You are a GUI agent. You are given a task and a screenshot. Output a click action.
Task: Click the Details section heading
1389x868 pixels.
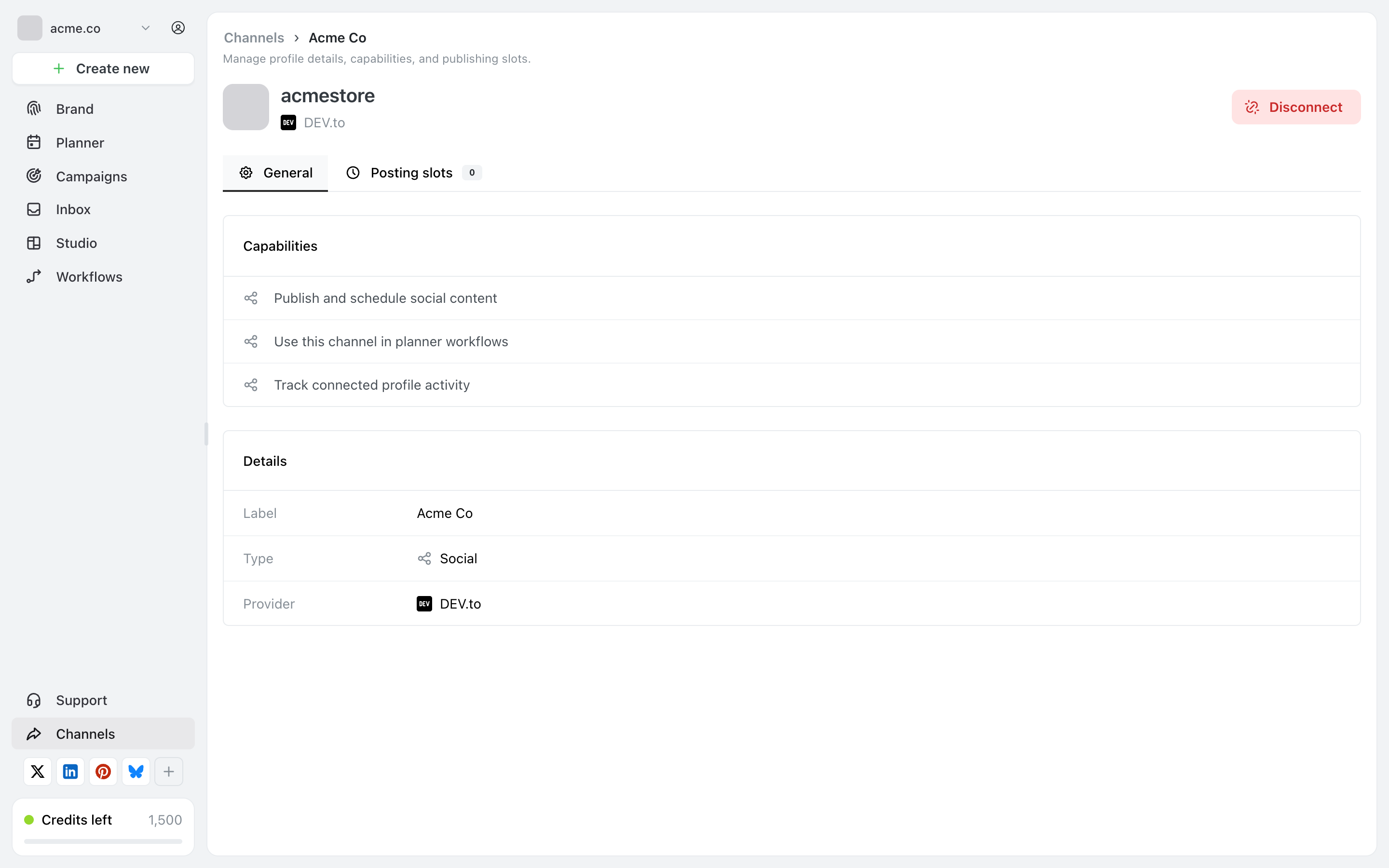[265, 461]
